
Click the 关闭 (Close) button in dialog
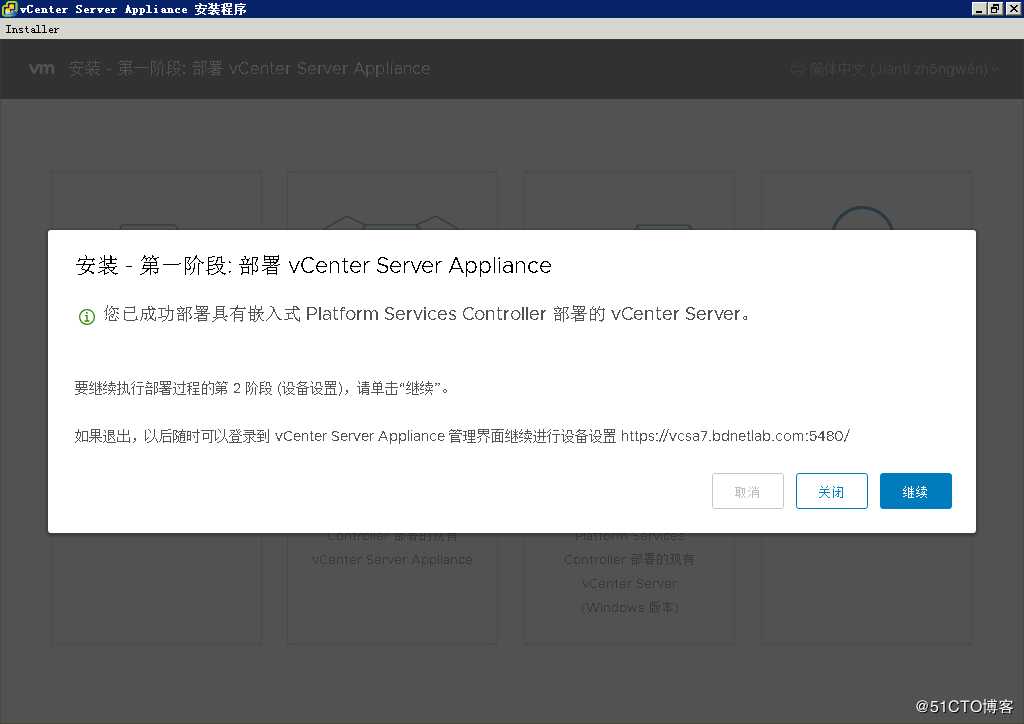coord(831,491)
